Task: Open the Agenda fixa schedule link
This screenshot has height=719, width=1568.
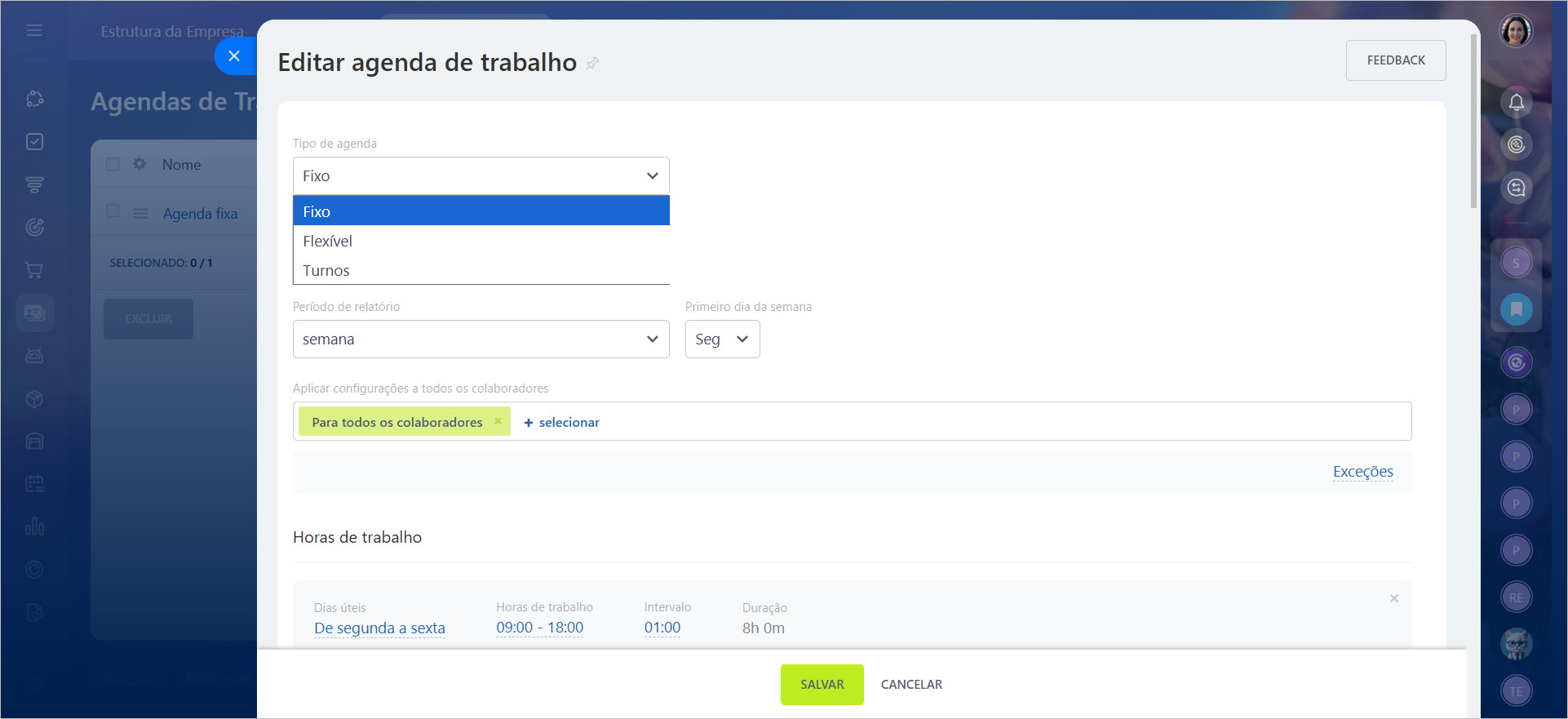Action: (200, 214)
